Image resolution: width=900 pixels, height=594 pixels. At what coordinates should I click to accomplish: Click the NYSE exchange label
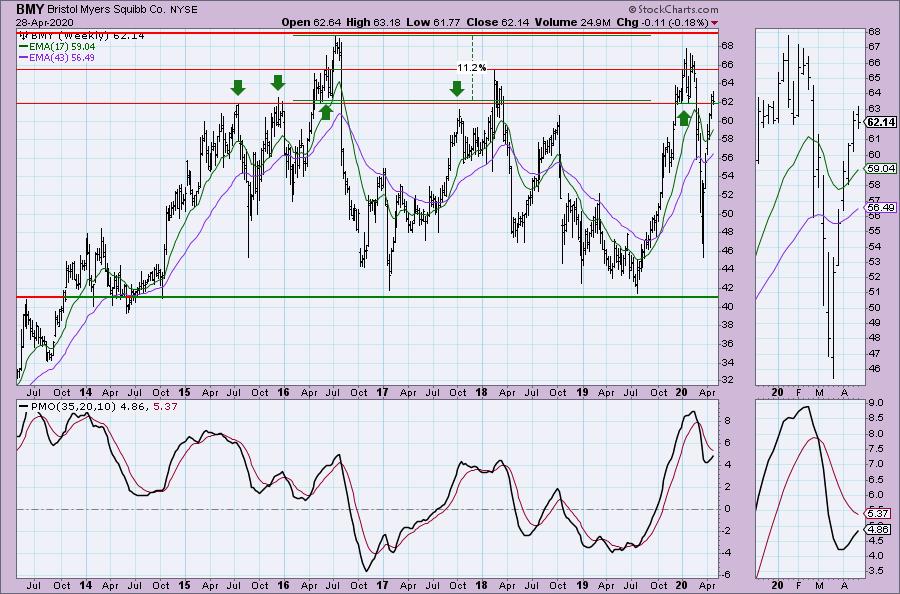184,10
